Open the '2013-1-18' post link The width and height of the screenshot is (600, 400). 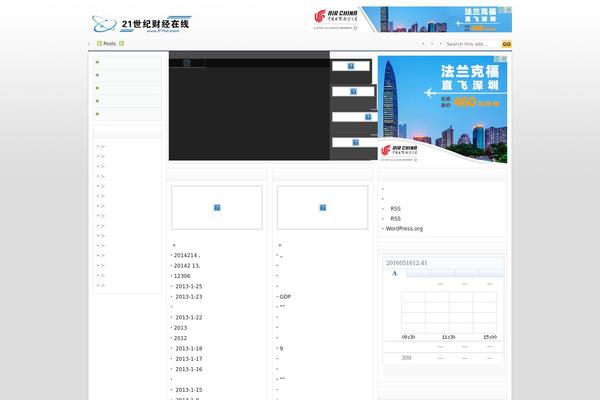coord(189,348)
